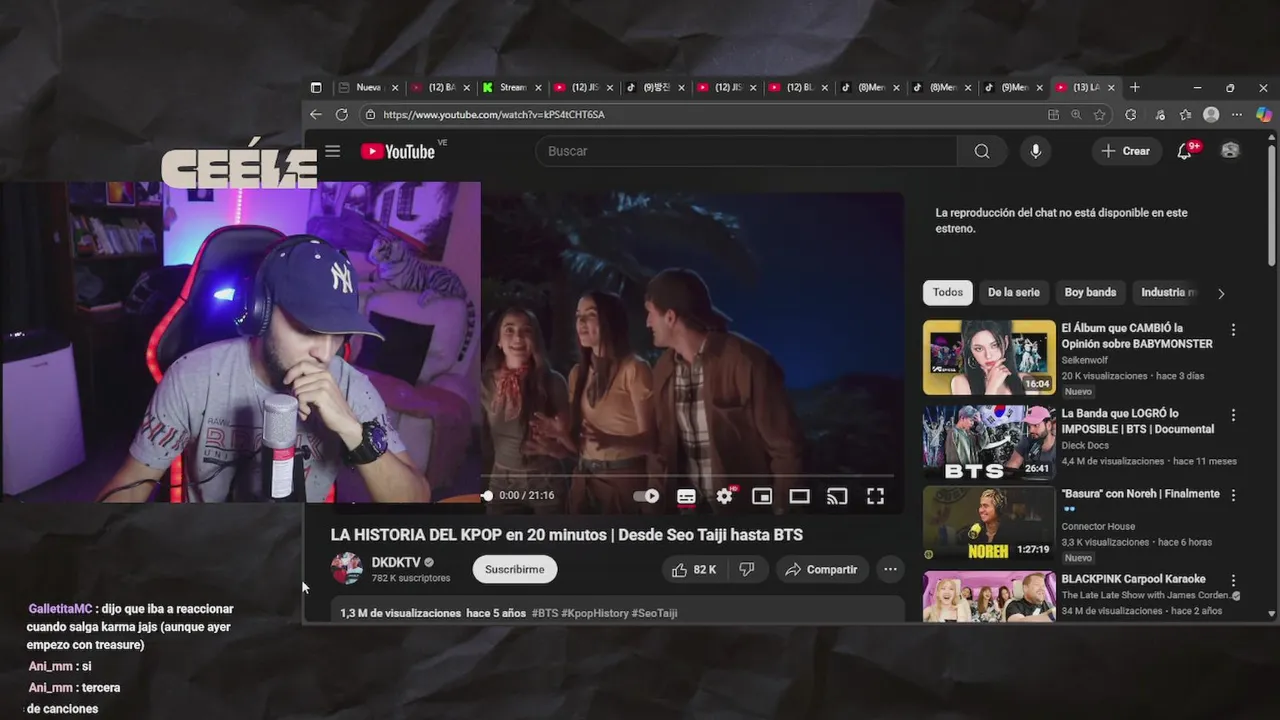Open options menu for Basura con Noreh video
Image resolution: width=1280 pixels, height=720 pixels.
(1233, 495)
